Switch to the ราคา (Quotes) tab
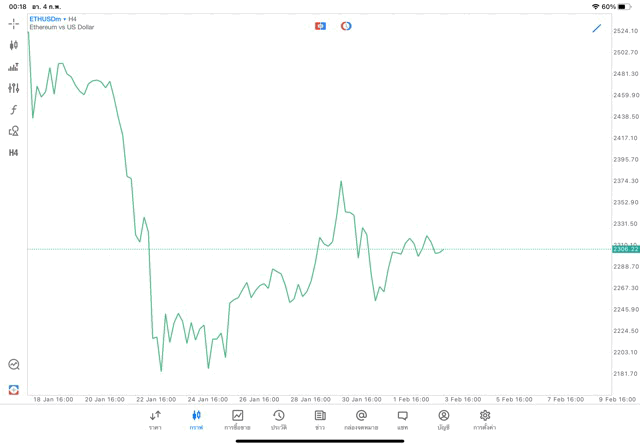 pyautogui.click(x=155, y=420)
